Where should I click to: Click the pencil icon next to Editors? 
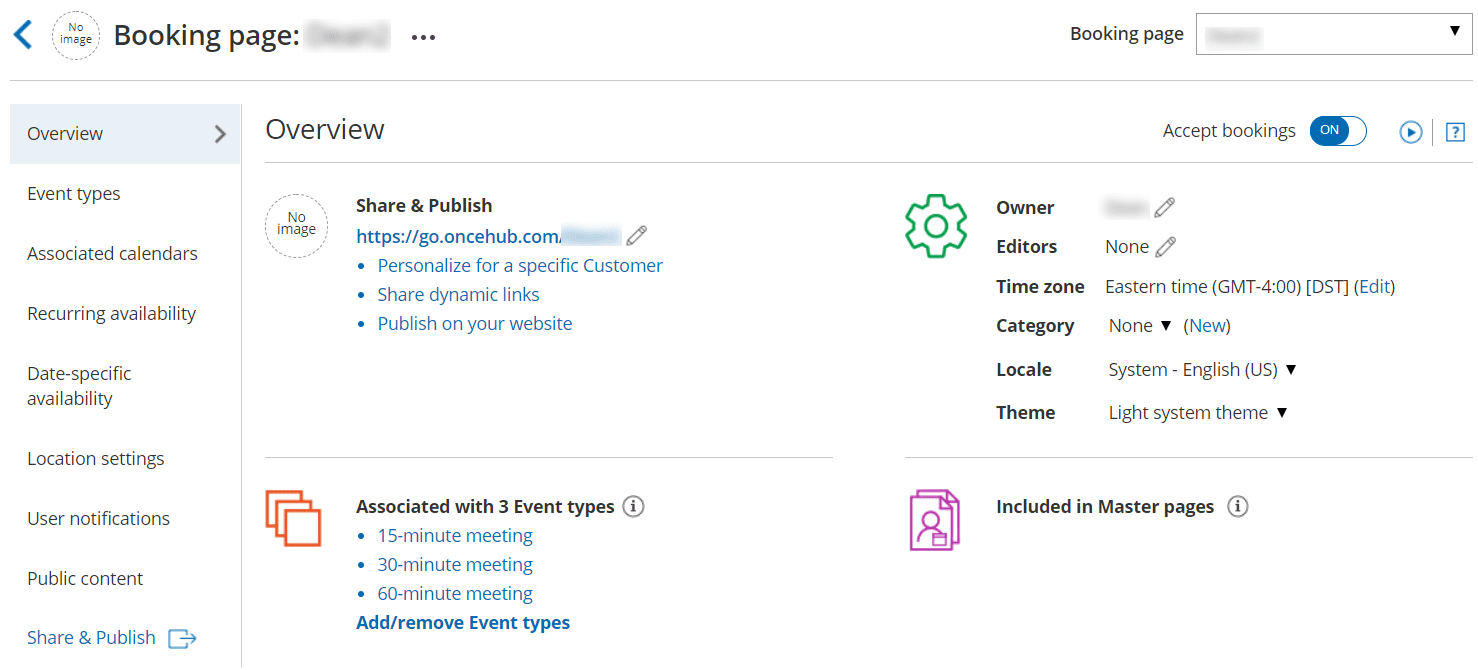pyautogui.click(x=1165, y=246)
